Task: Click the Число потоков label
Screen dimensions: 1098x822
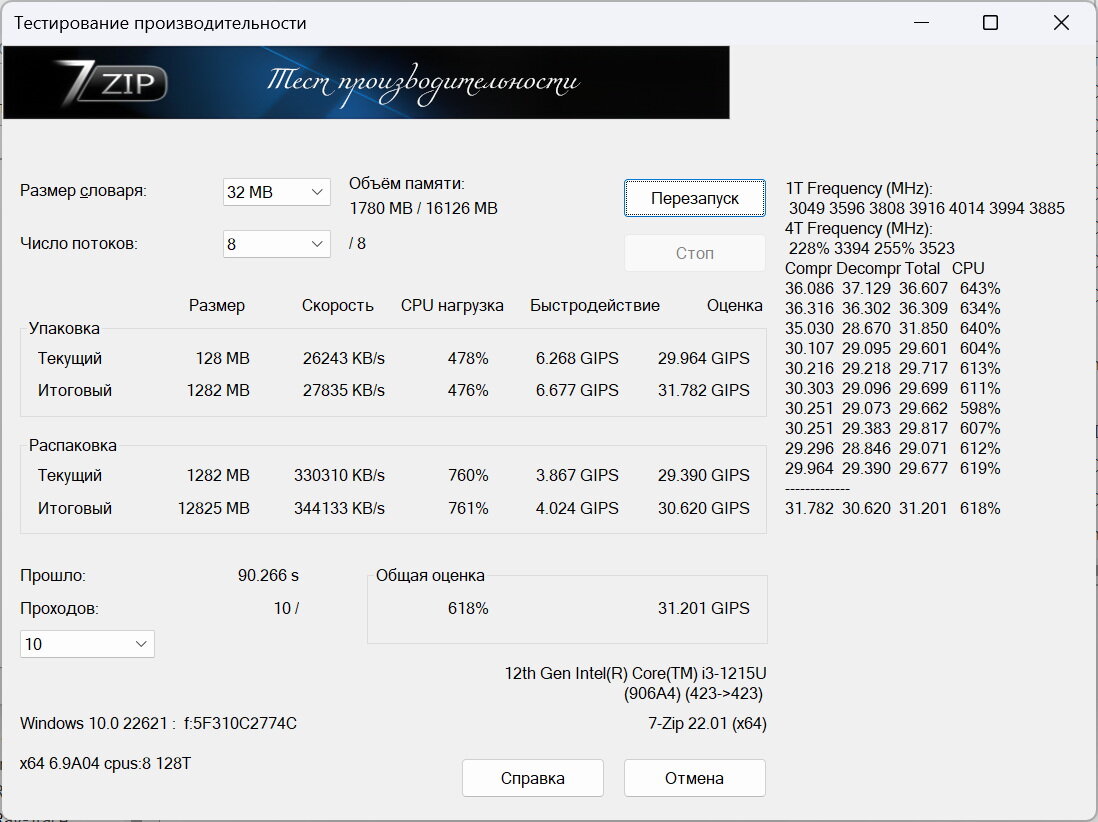Action: (x=78, y=244)
